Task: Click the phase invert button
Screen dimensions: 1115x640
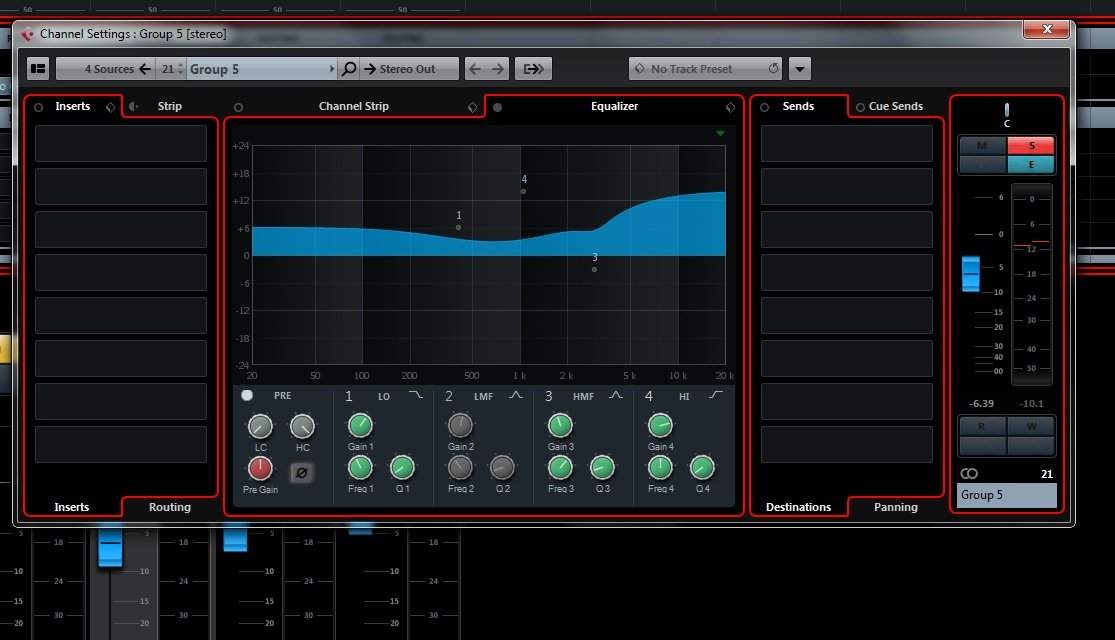Action: pyautogui.click(x=300, y=472)
